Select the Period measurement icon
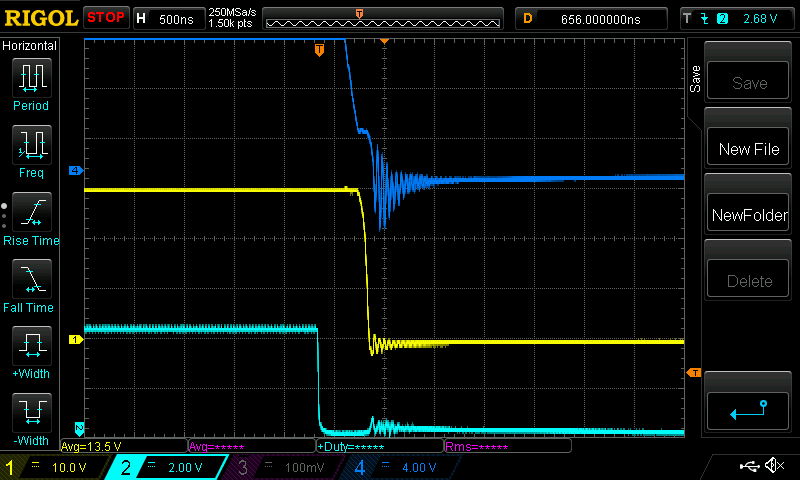The height and width of the screenshot is (480, 800). tap(31, 77)
